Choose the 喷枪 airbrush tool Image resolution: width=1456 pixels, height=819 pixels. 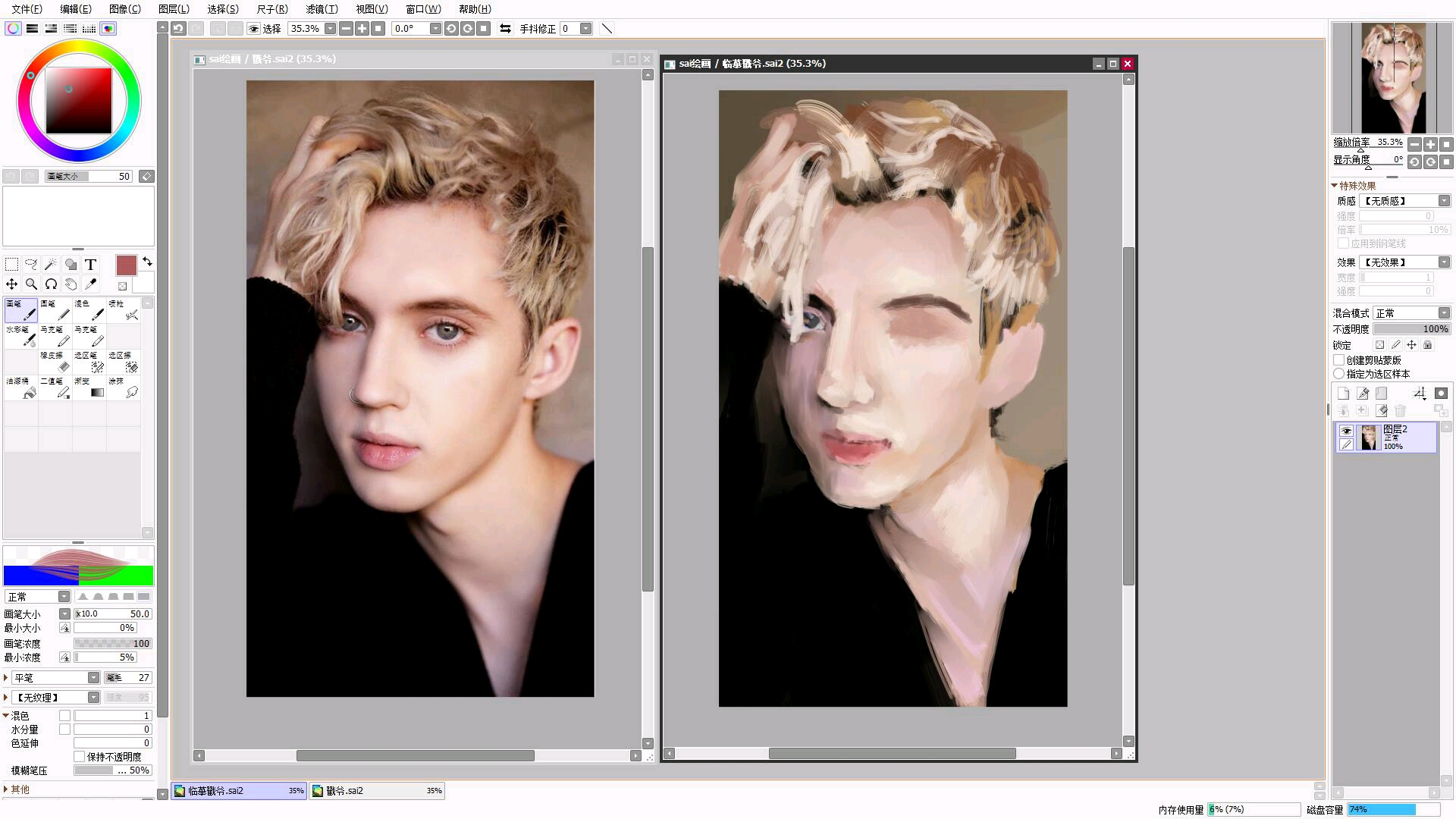click(x=124, y=310)
